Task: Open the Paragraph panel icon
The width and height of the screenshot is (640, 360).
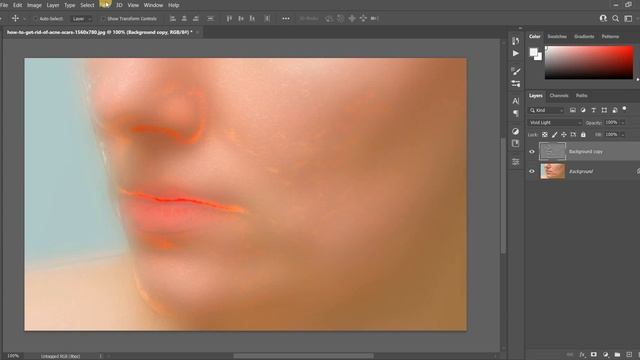Action: [x=516, y=113]
